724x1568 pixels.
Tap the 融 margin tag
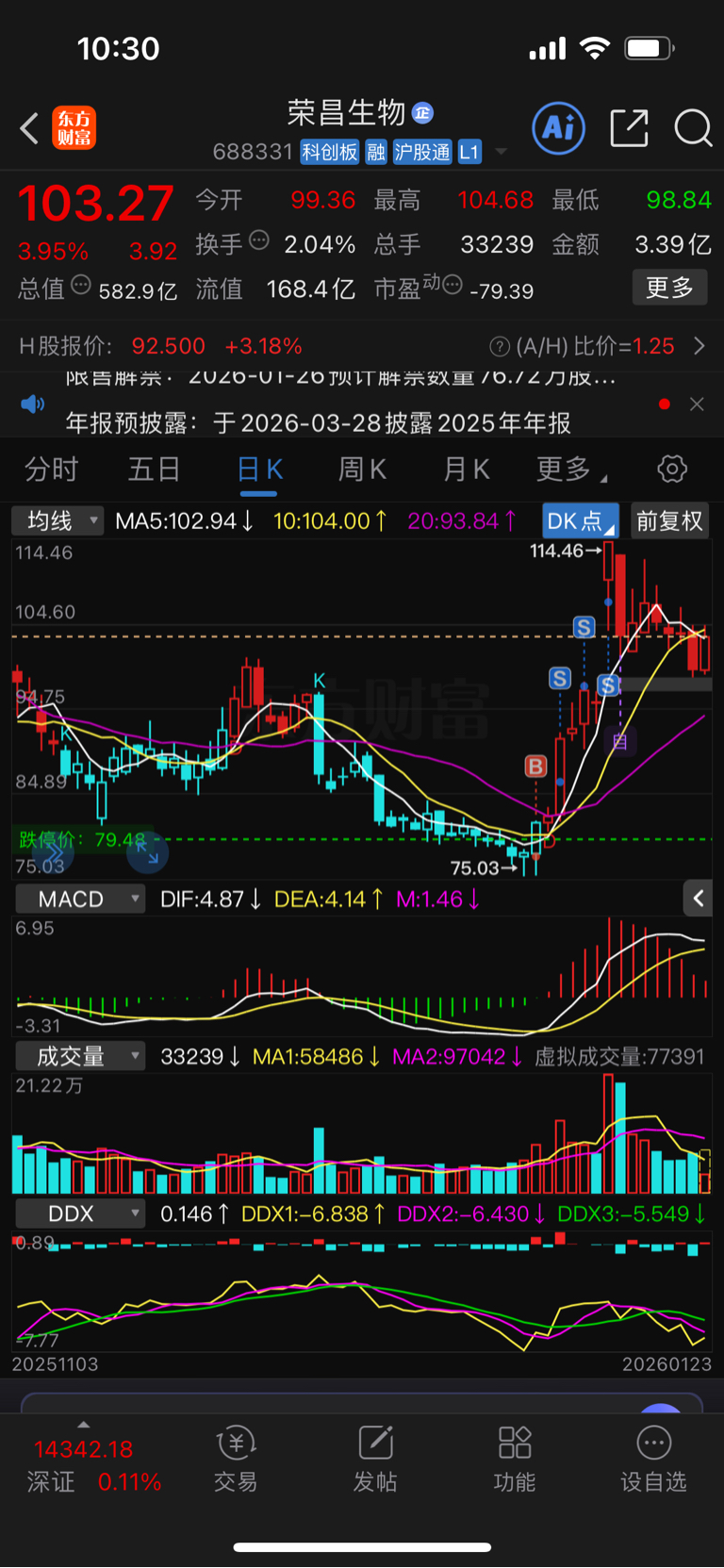click(x=376, y=152)
